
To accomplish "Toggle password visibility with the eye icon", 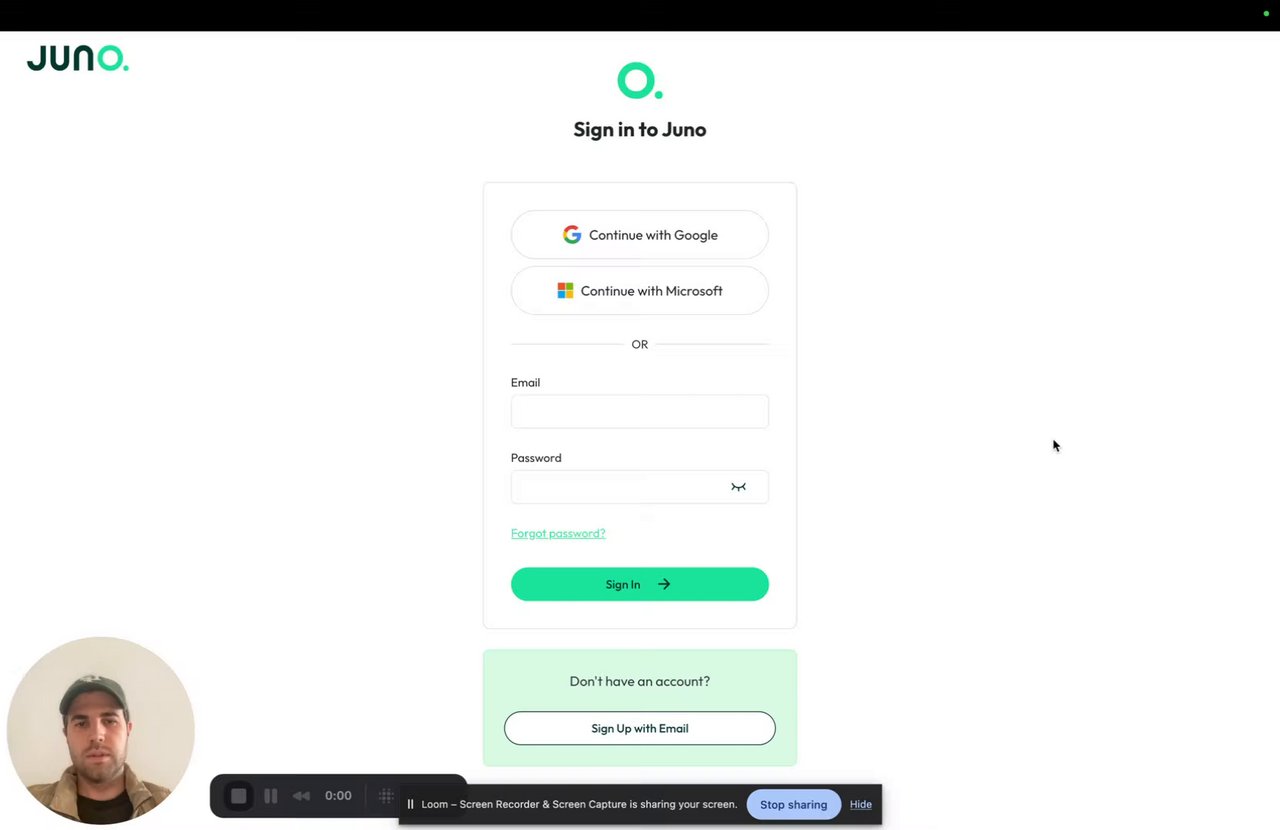I will point(738,487).
